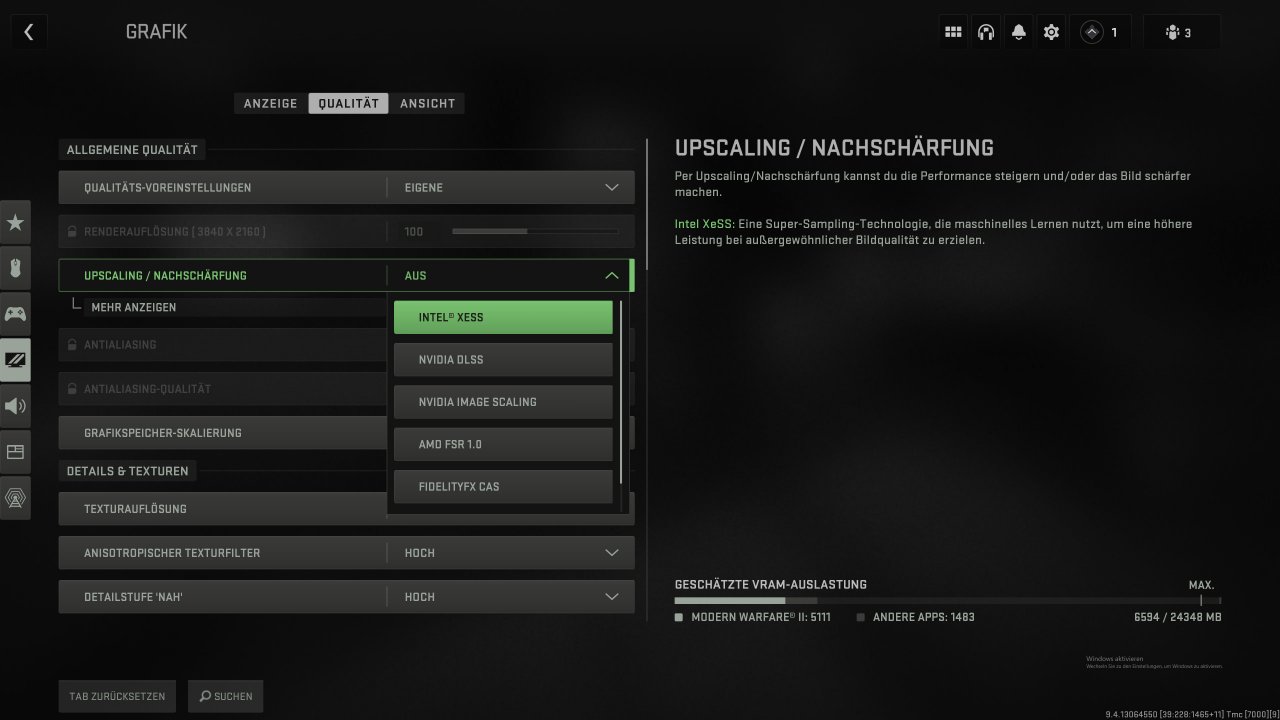Click the Details & Texturen section header
Screen dimensions: 1280x720
pyautogui.click(x=127, y=471)
